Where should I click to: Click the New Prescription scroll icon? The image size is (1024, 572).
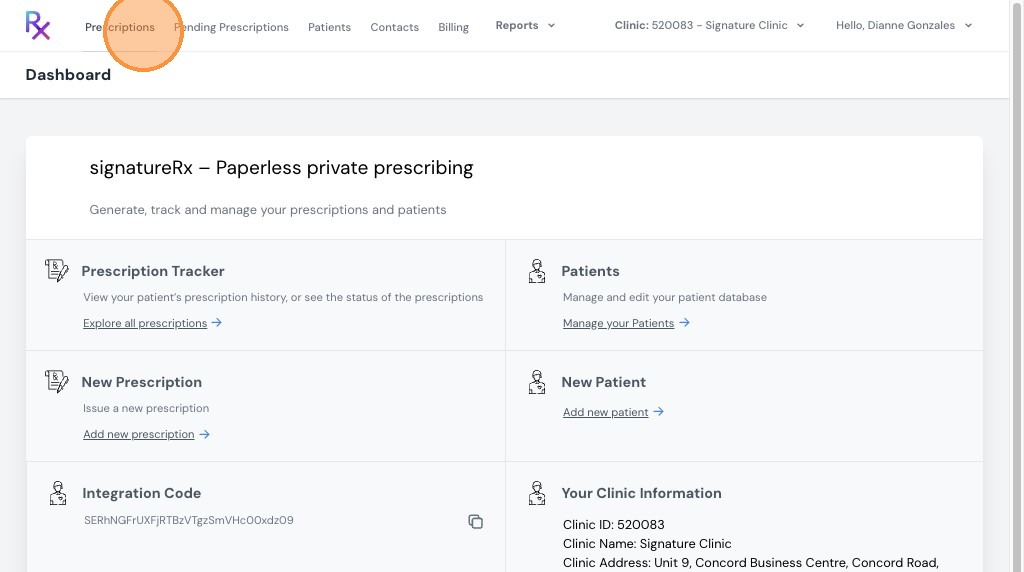56,381
